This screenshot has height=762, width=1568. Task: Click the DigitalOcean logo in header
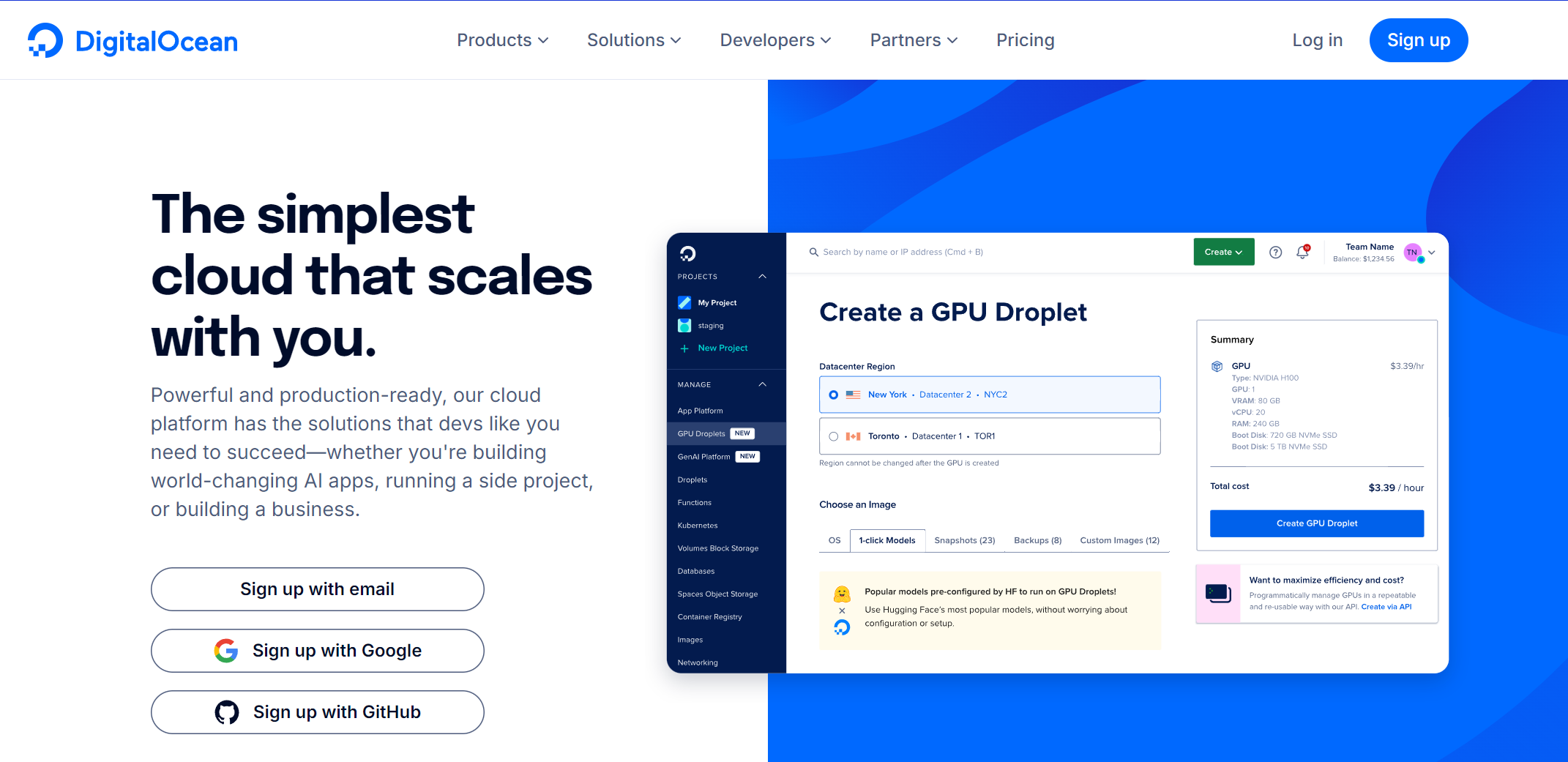(132, 41)
